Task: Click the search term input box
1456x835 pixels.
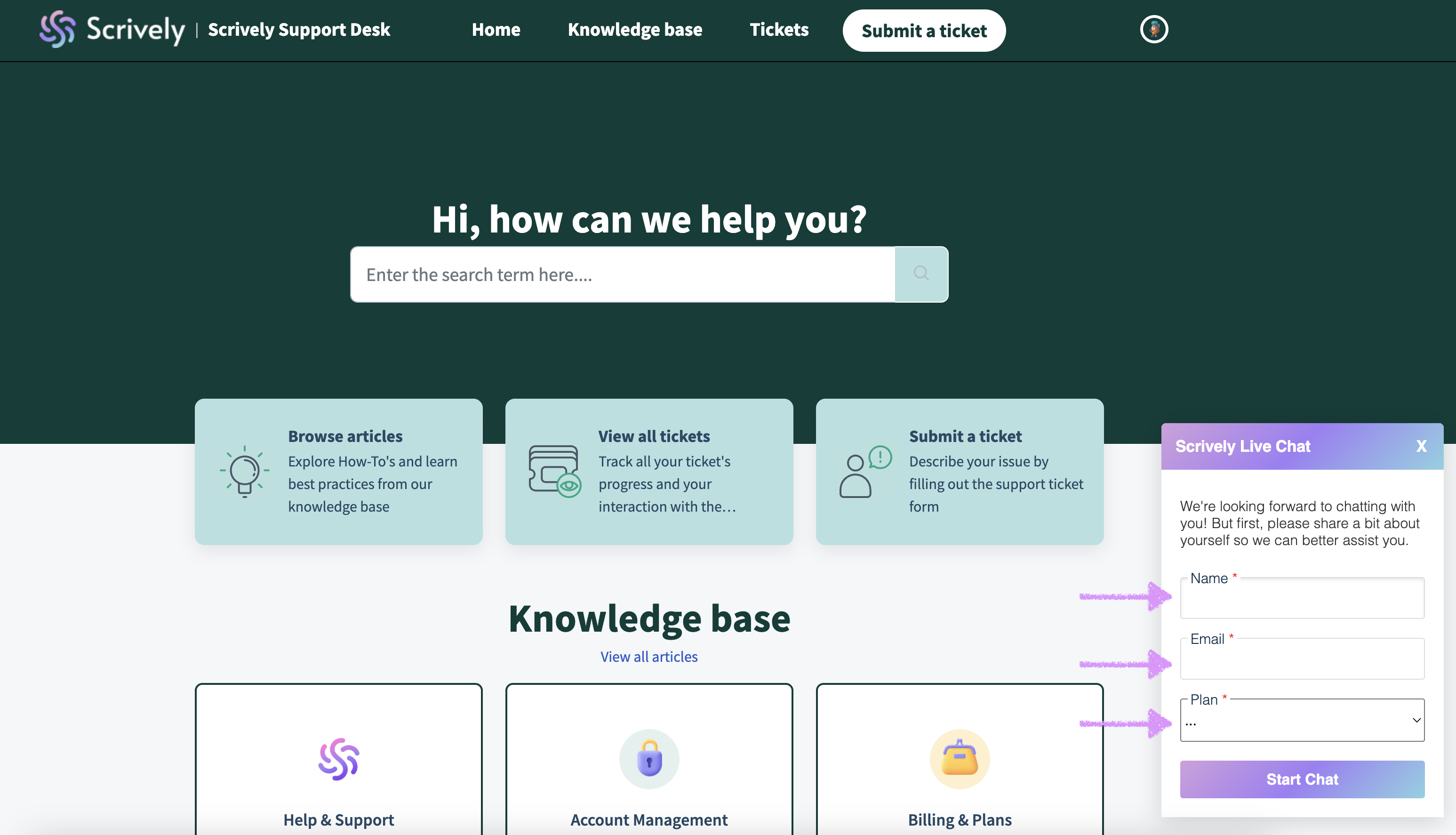Action: pos(622,275)
